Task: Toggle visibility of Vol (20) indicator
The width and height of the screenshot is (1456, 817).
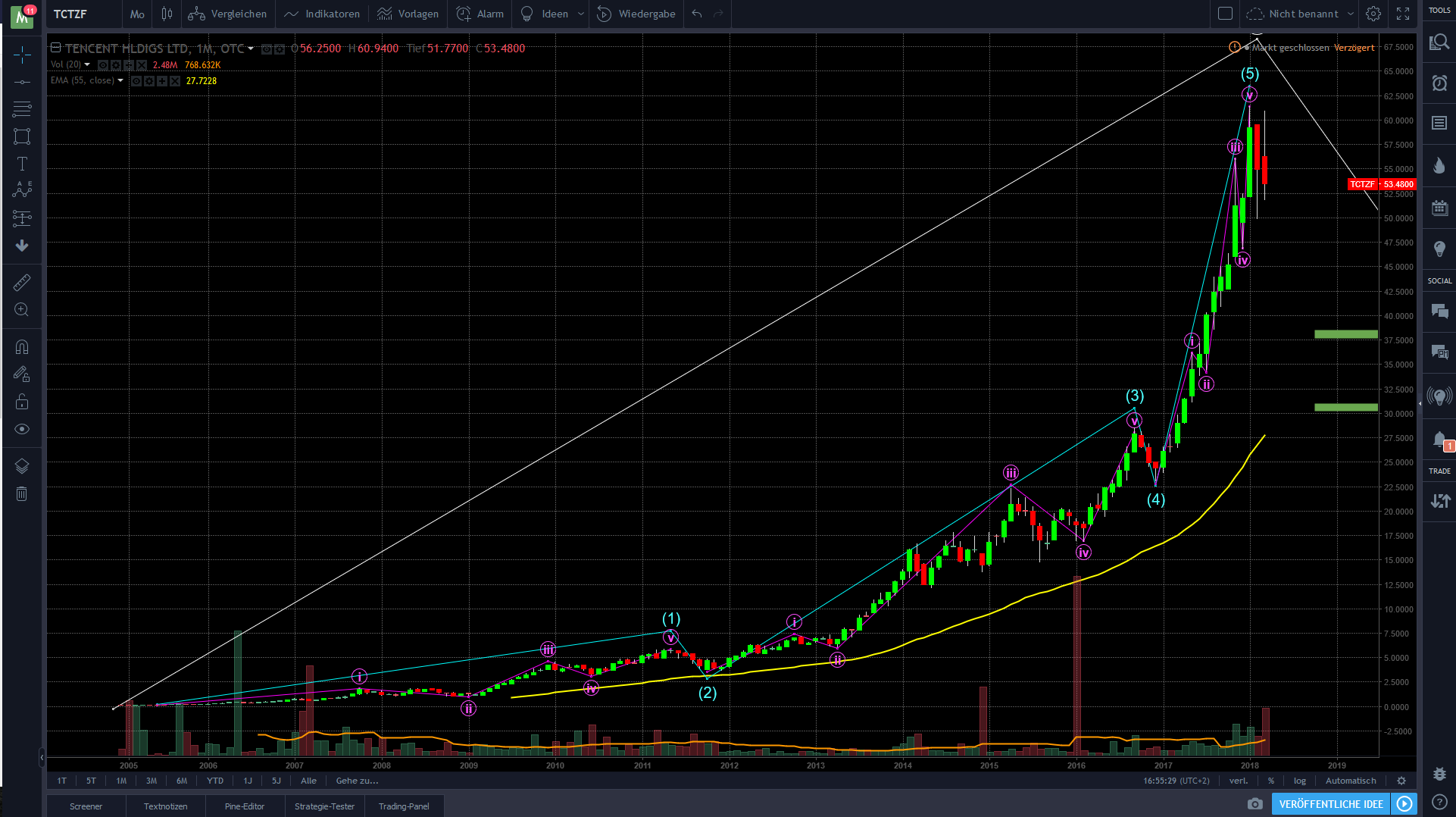Action: pyautogui.click(x=103, y=65)
